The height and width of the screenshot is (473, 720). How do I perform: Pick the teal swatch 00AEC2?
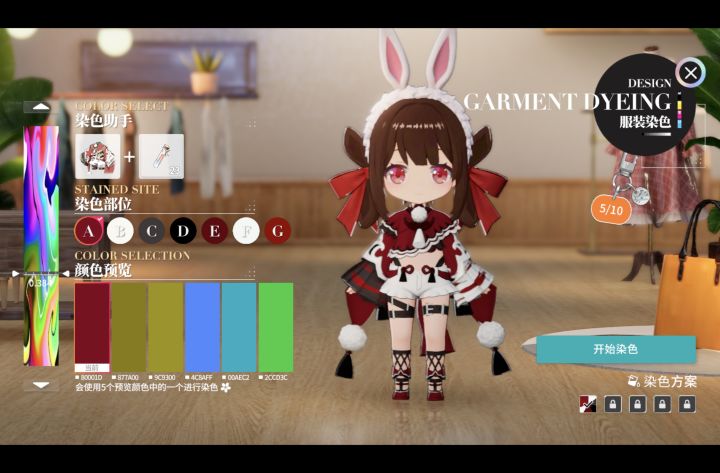[x=239, y=327]
